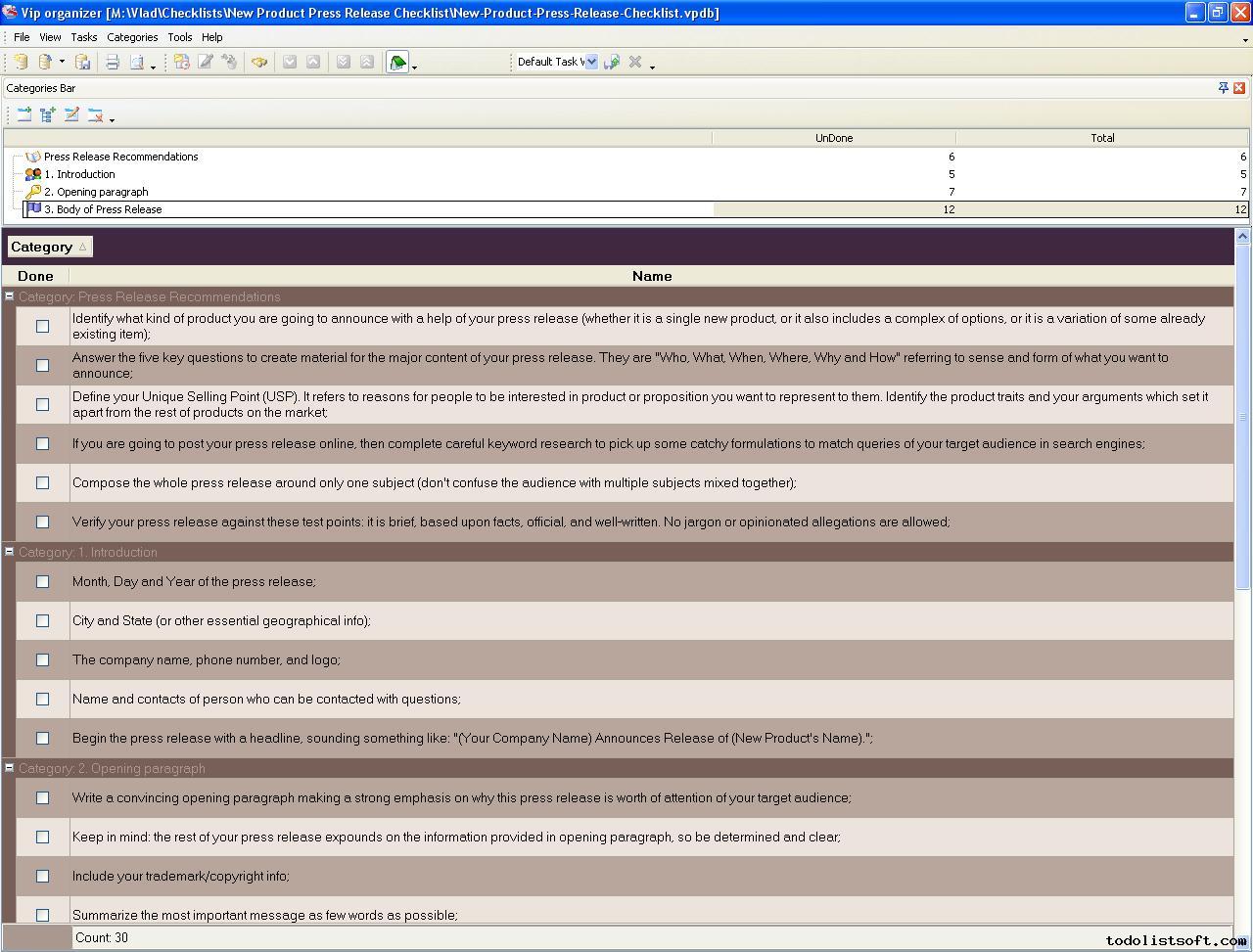Click the green book icon in the toolbar

[397, 63]
